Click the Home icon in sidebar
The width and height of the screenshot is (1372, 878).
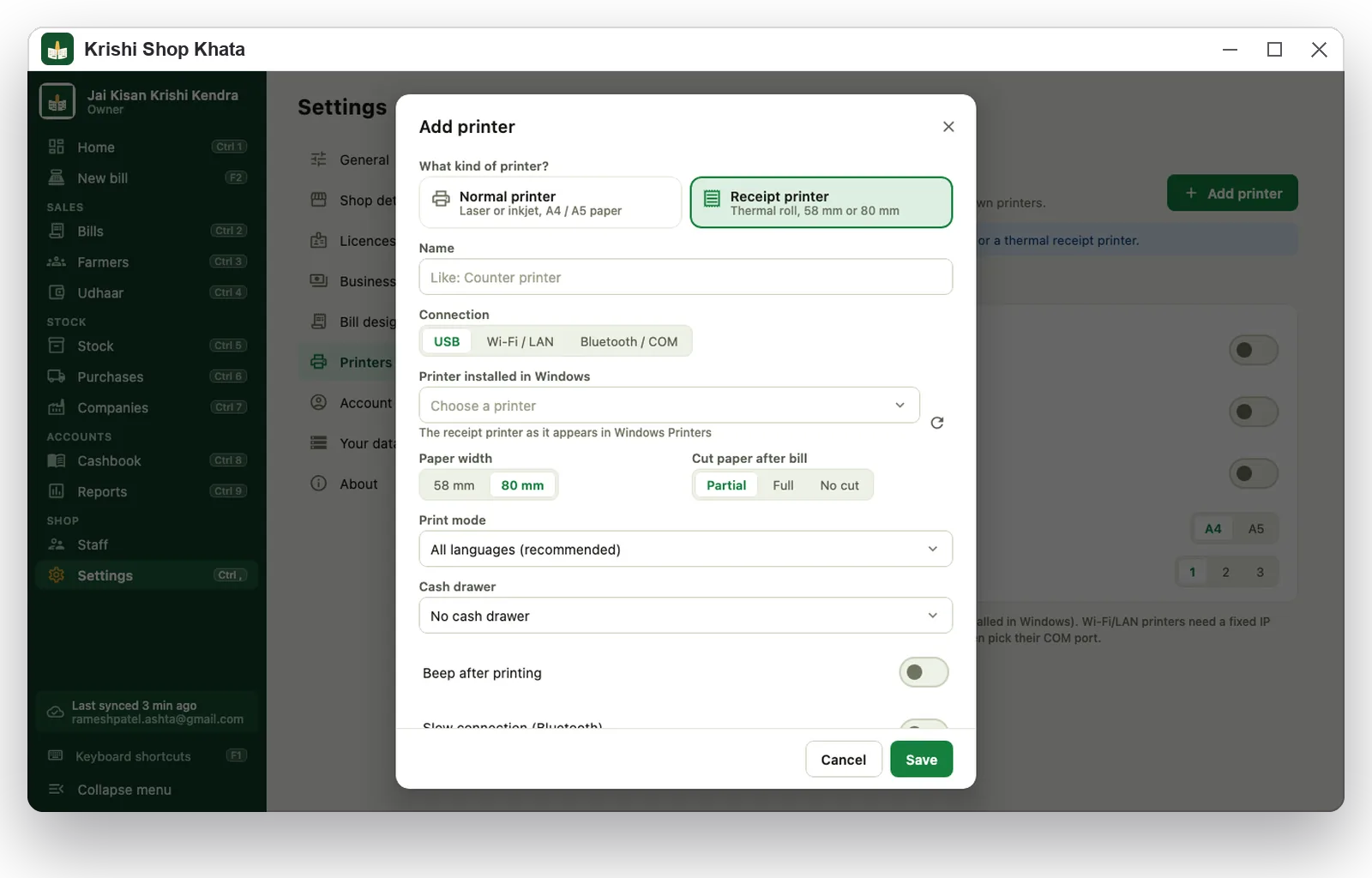57,147
